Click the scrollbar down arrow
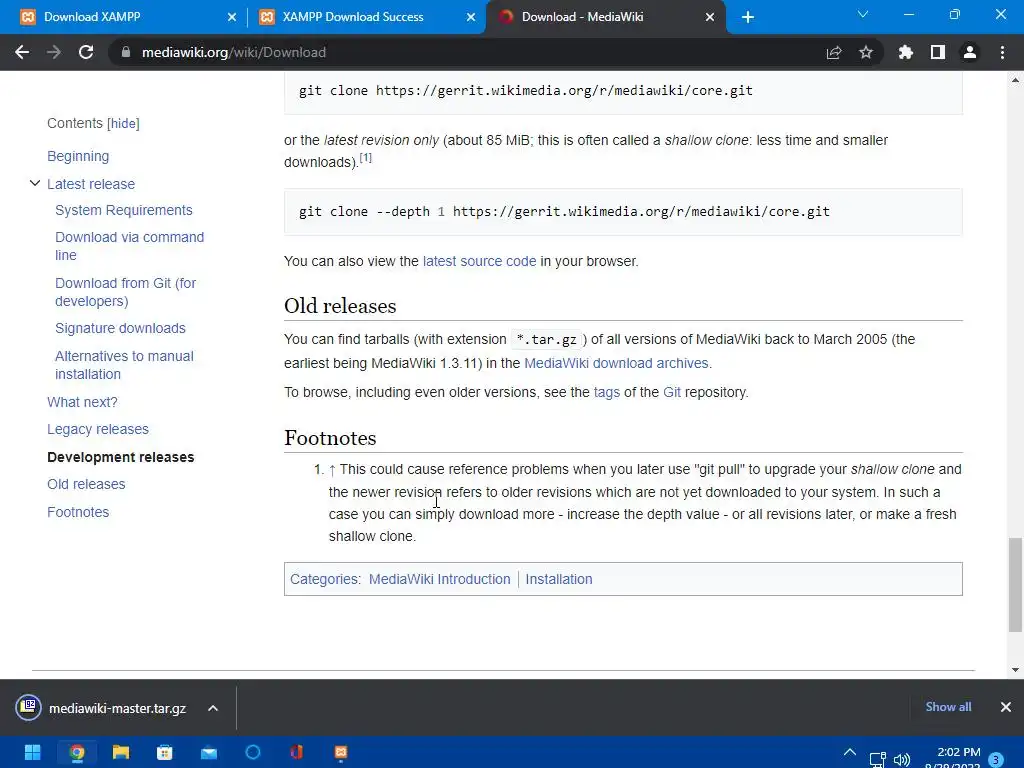 [1015, 669]
